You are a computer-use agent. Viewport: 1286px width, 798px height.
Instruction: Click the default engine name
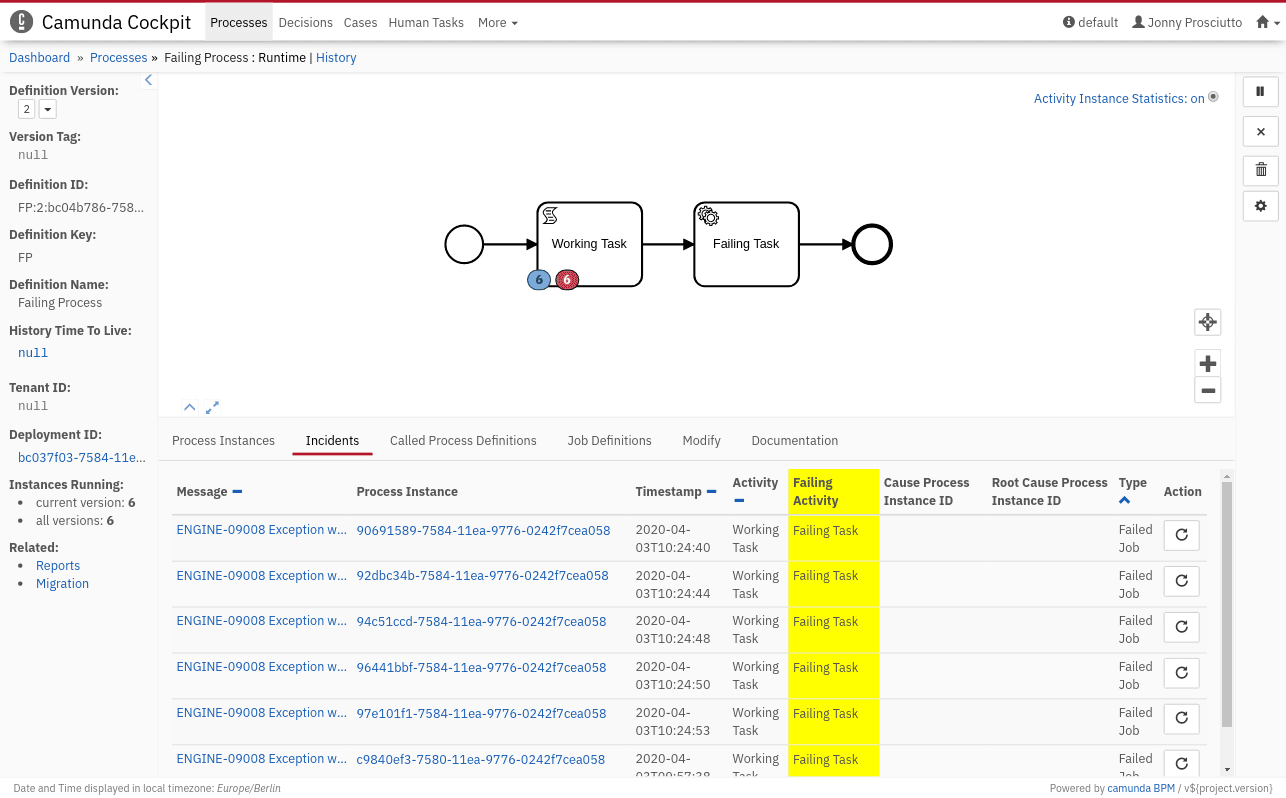(1098, 22)
